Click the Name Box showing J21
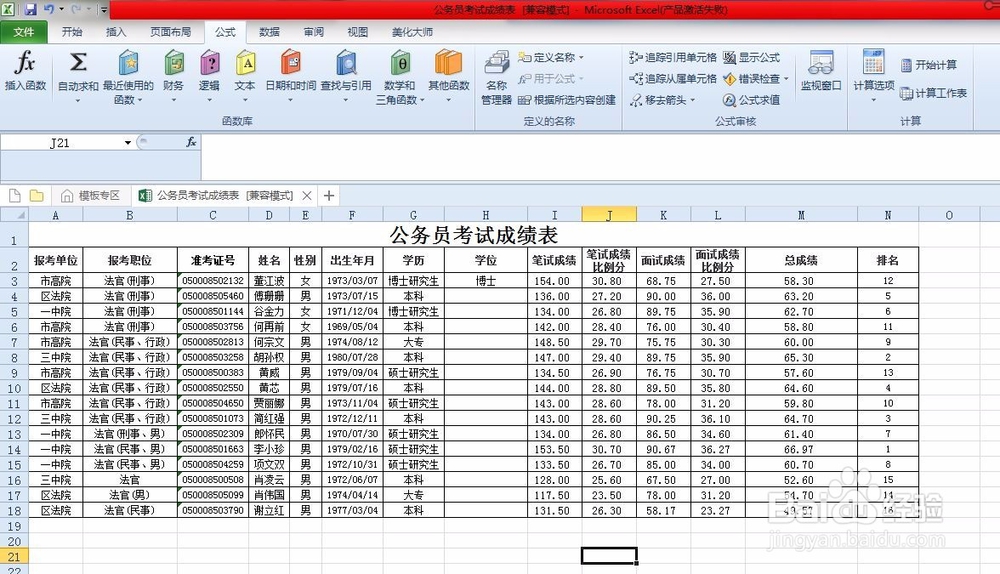The image size is (1000, 574). point(61,143)
